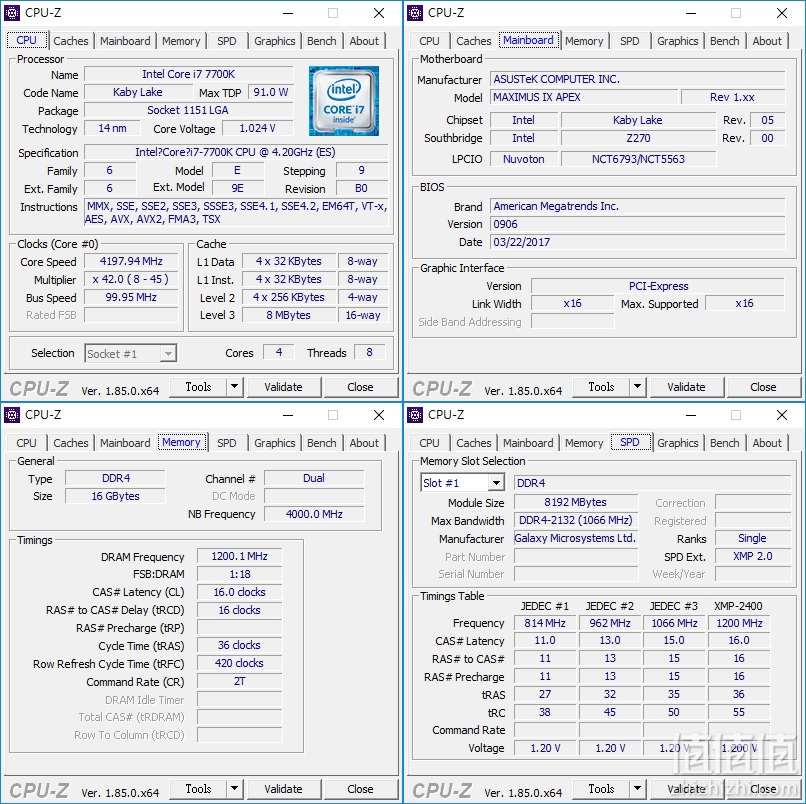This screenshot has height=804, width=806.
Task: Click Validate in the CPU window
Action: (x=284, y=387)
